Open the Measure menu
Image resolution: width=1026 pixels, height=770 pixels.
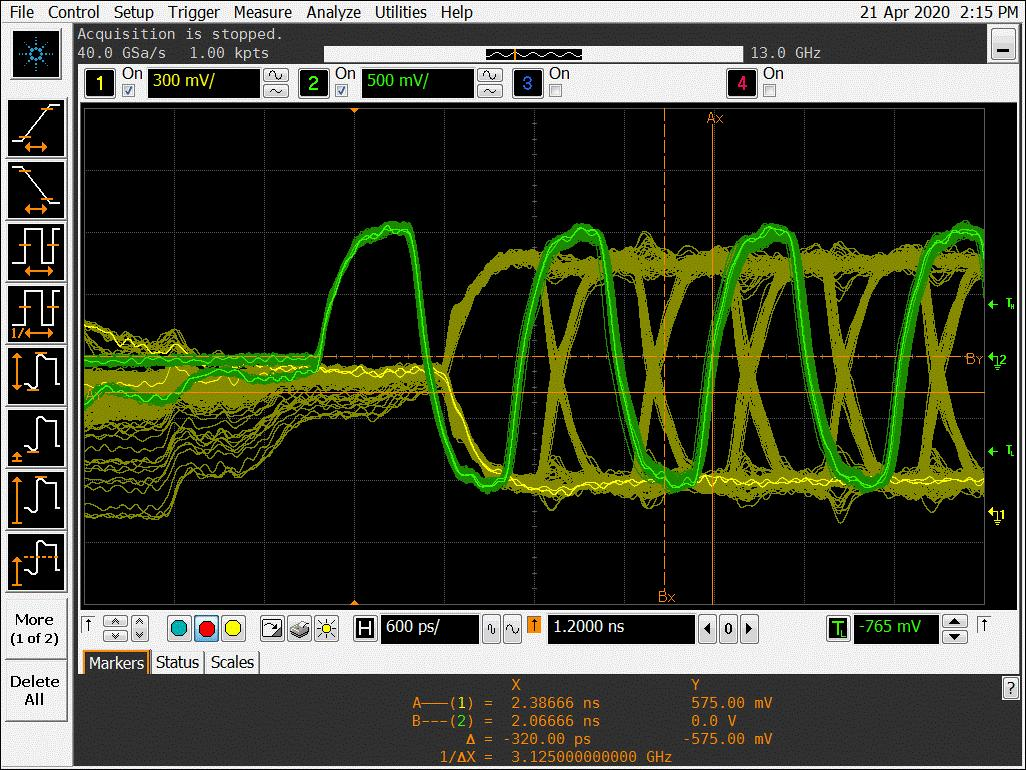click(263, 12)
